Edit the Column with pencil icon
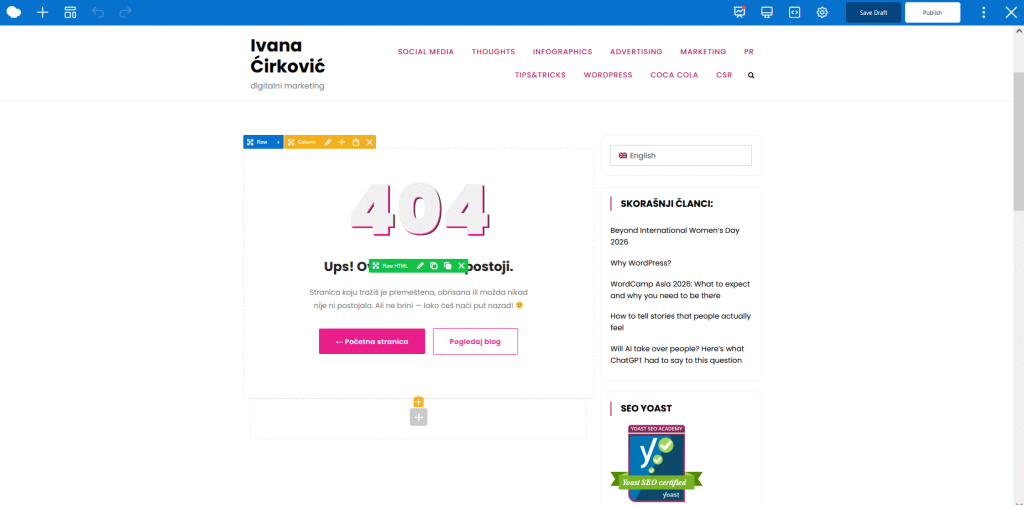The height and width of the screenshot is (505, 1024). pos(328,142)
